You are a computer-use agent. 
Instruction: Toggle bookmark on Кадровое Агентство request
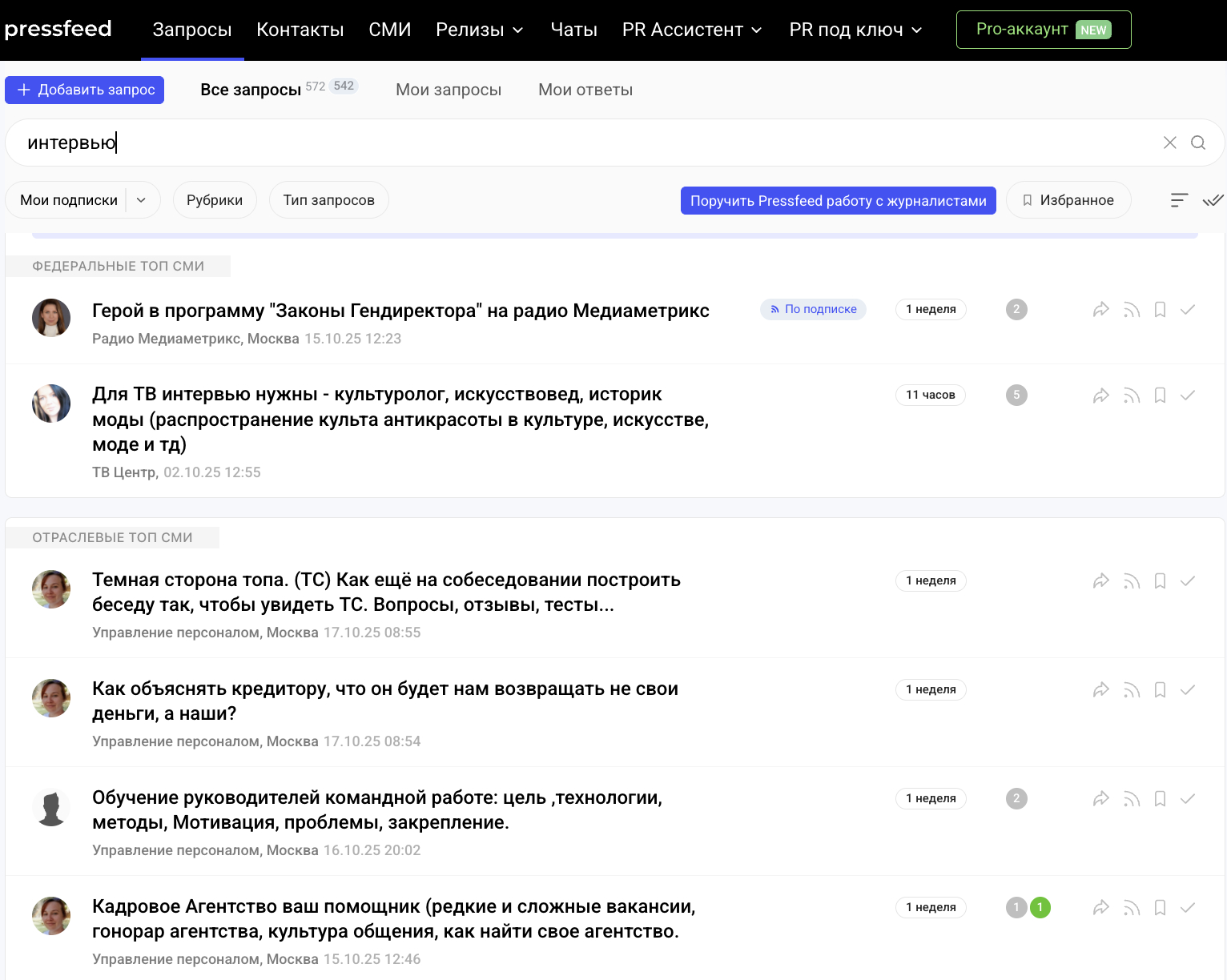coord(1159,907)
